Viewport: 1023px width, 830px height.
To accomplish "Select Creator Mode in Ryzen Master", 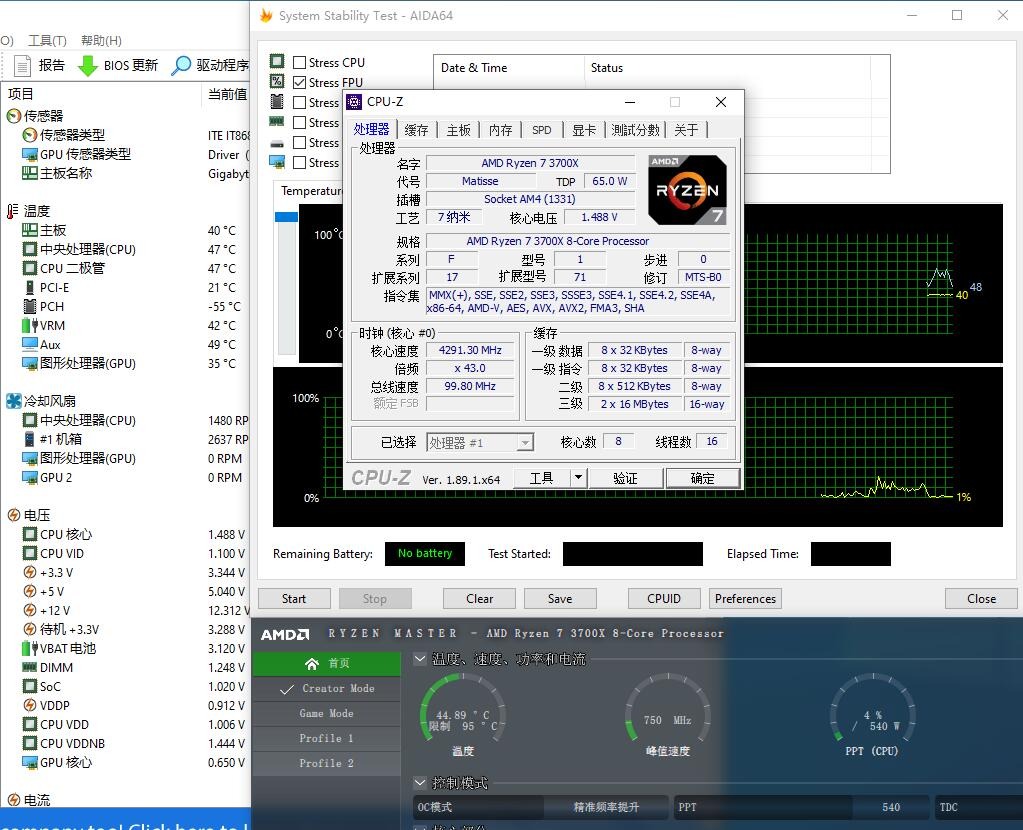I will [326, 688].
